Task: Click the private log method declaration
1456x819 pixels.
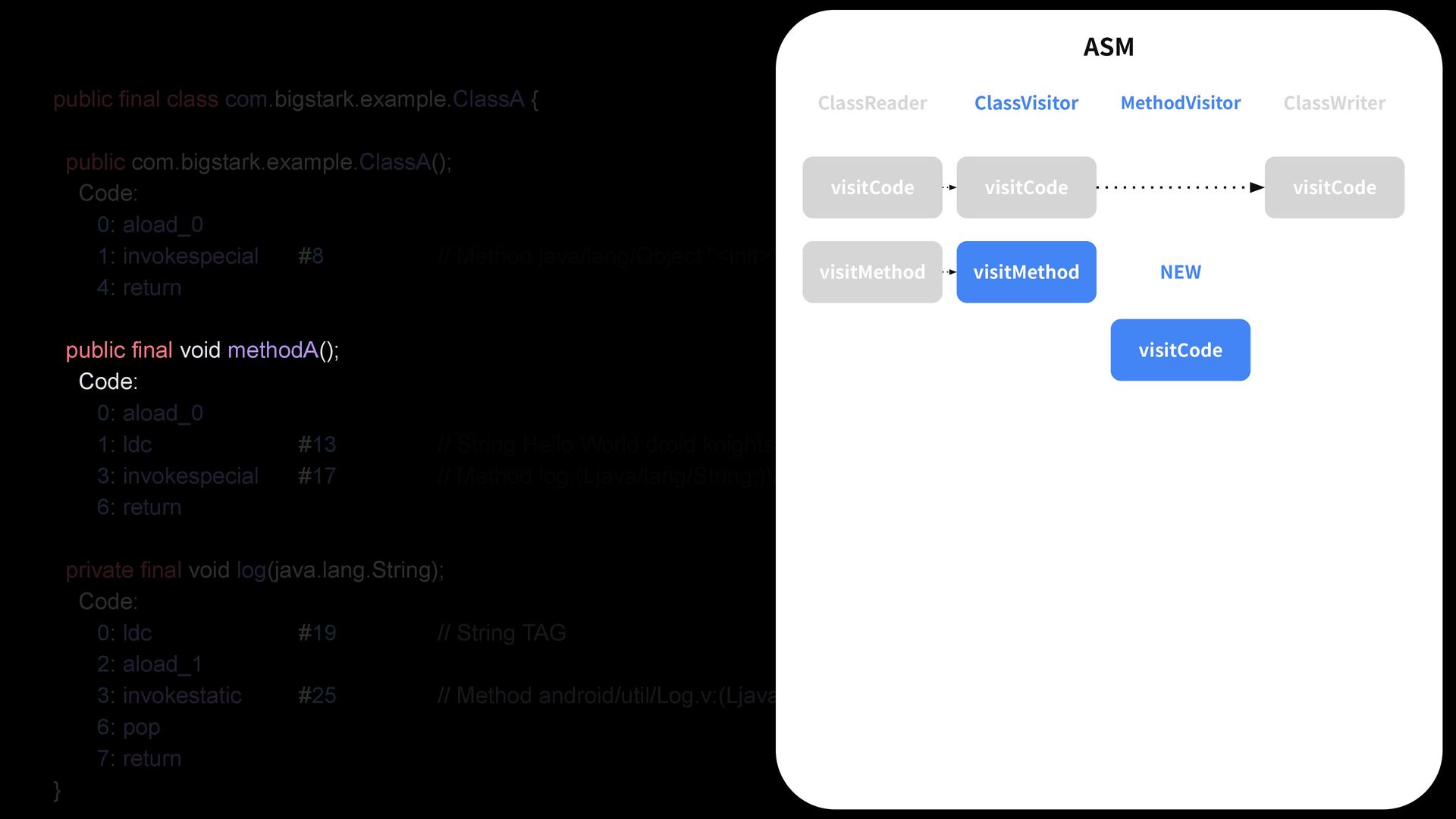Action: (254, 570)
